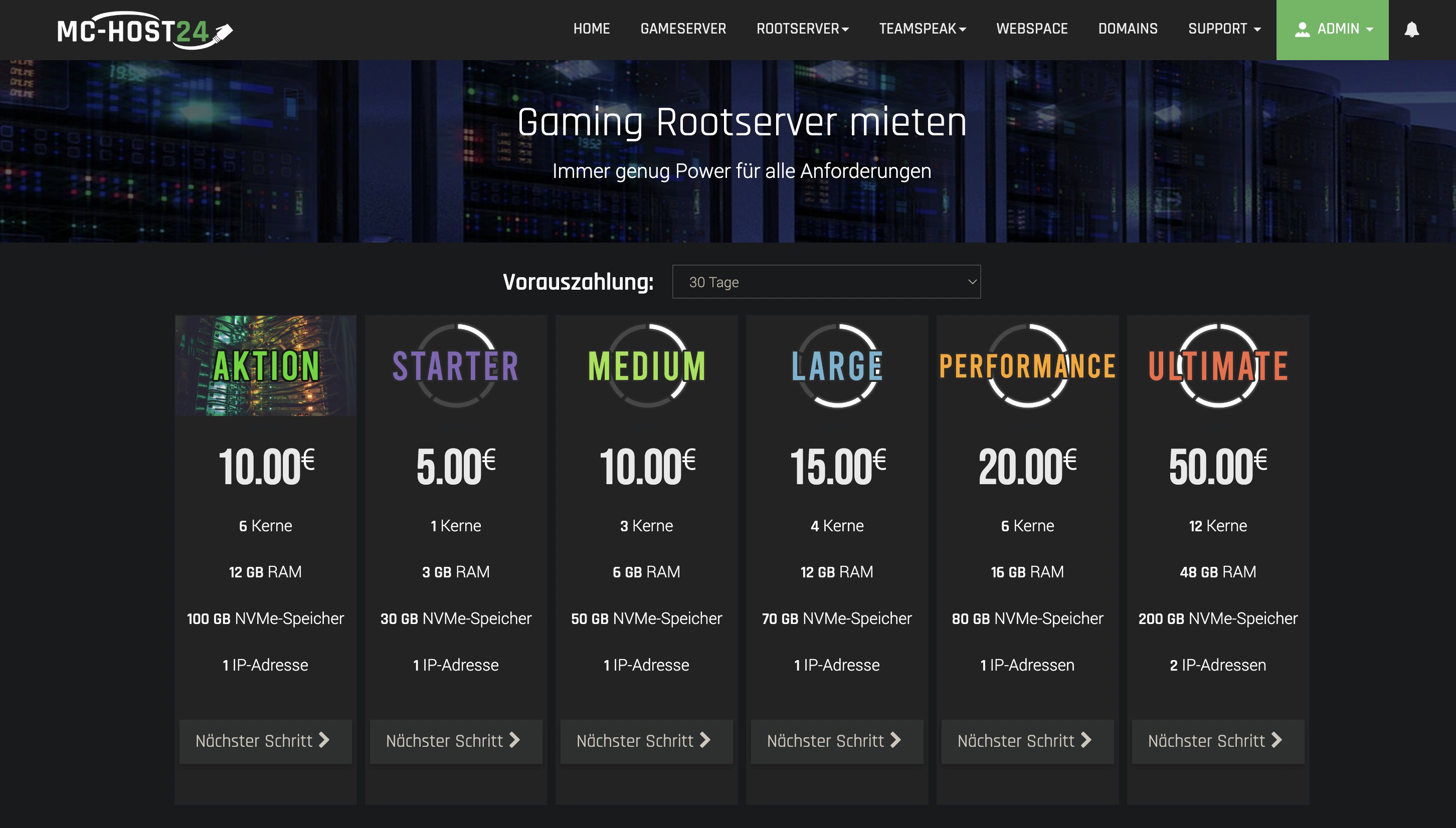This screenshot has height=828, width=1456.
Task: Open the GAMESERVER page
Action: click(x=682, y=29)
